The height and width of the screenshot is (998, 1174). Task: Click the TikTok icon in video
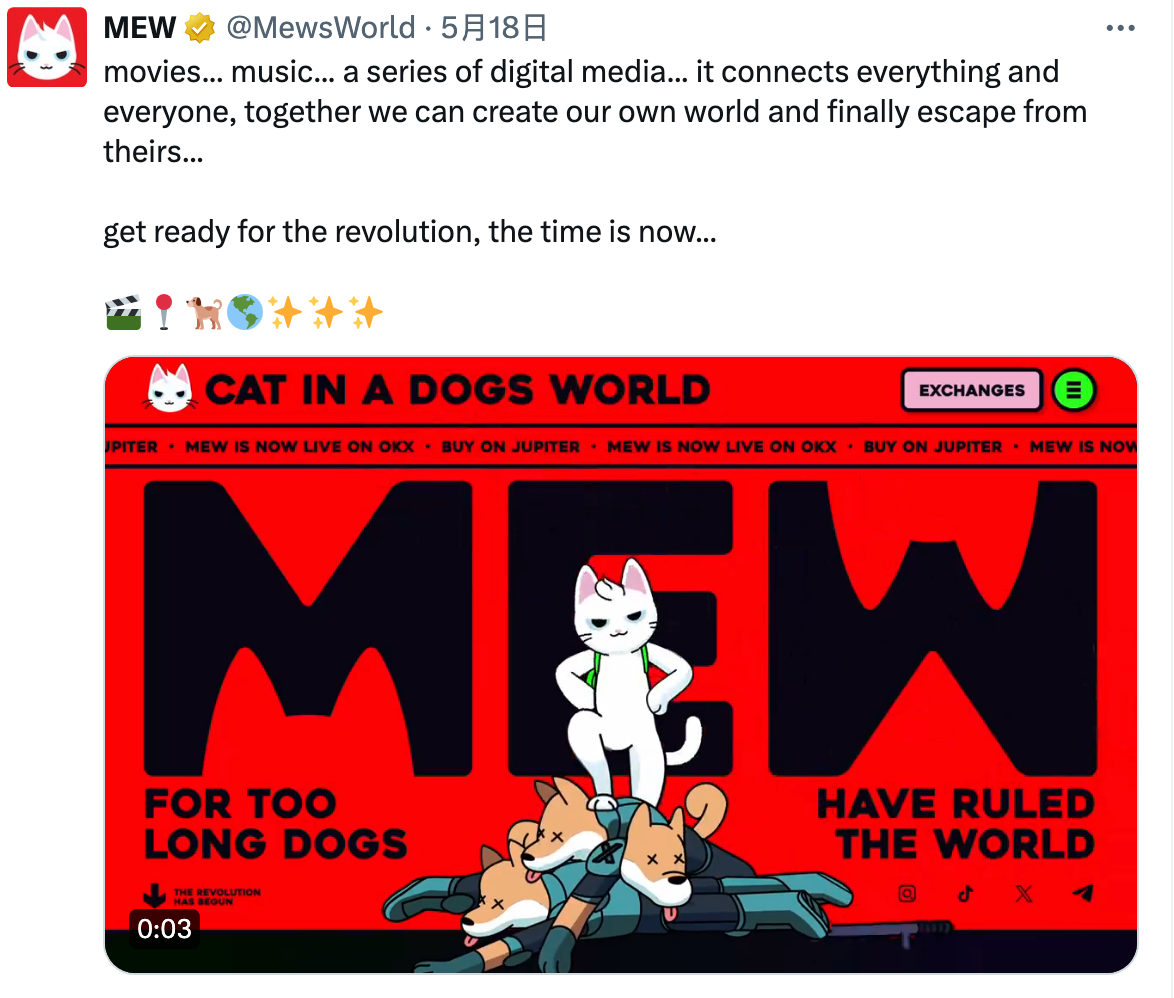[x=965, y=893]
